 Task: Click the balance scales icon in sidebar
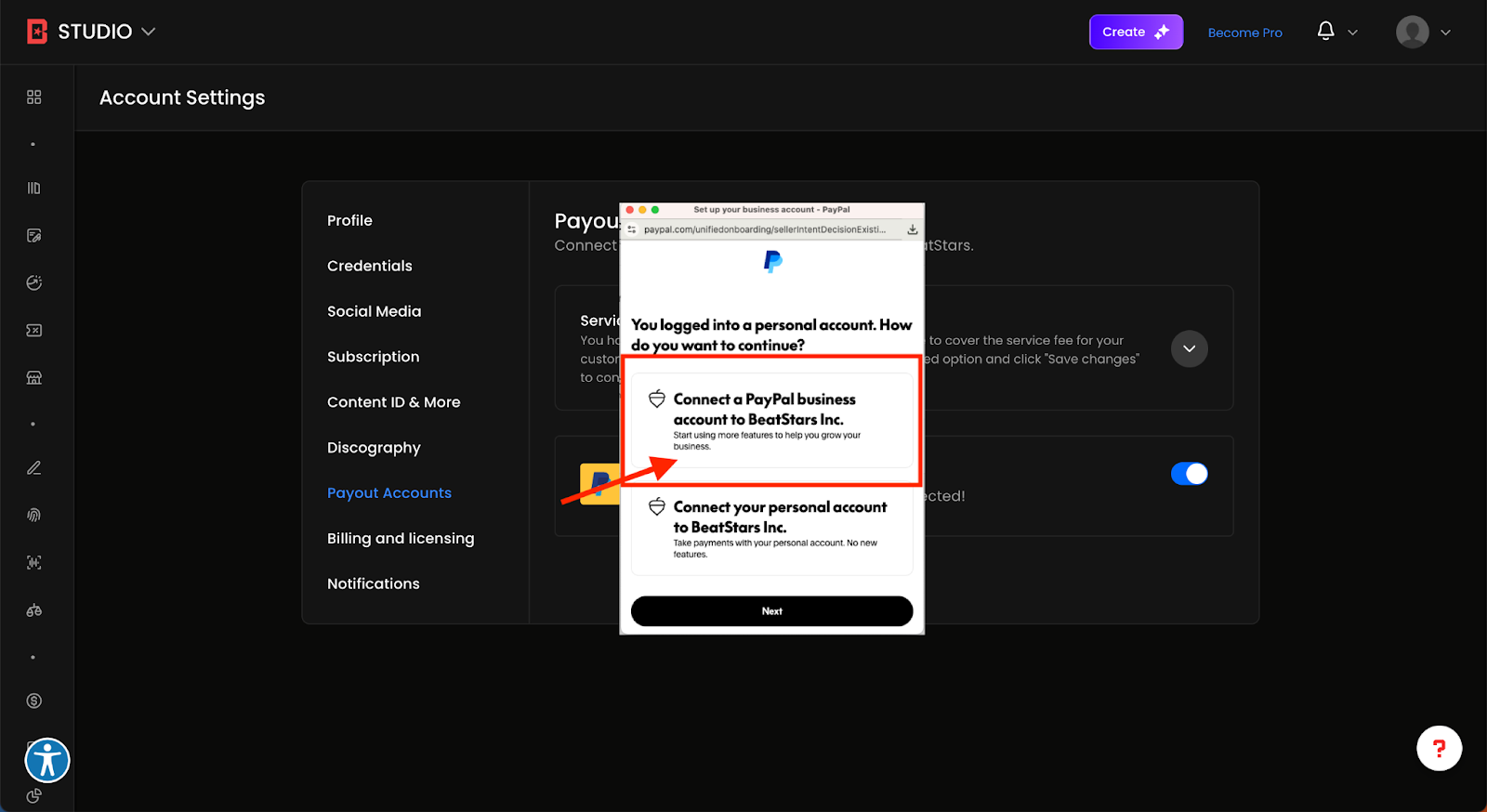tap(34, 610)
